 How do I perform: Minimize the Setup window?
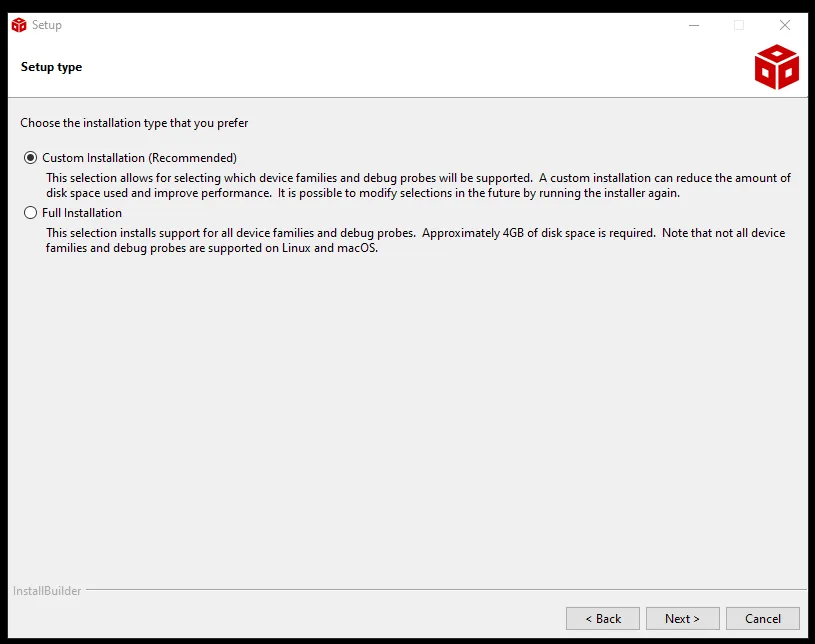pos(693,25)
